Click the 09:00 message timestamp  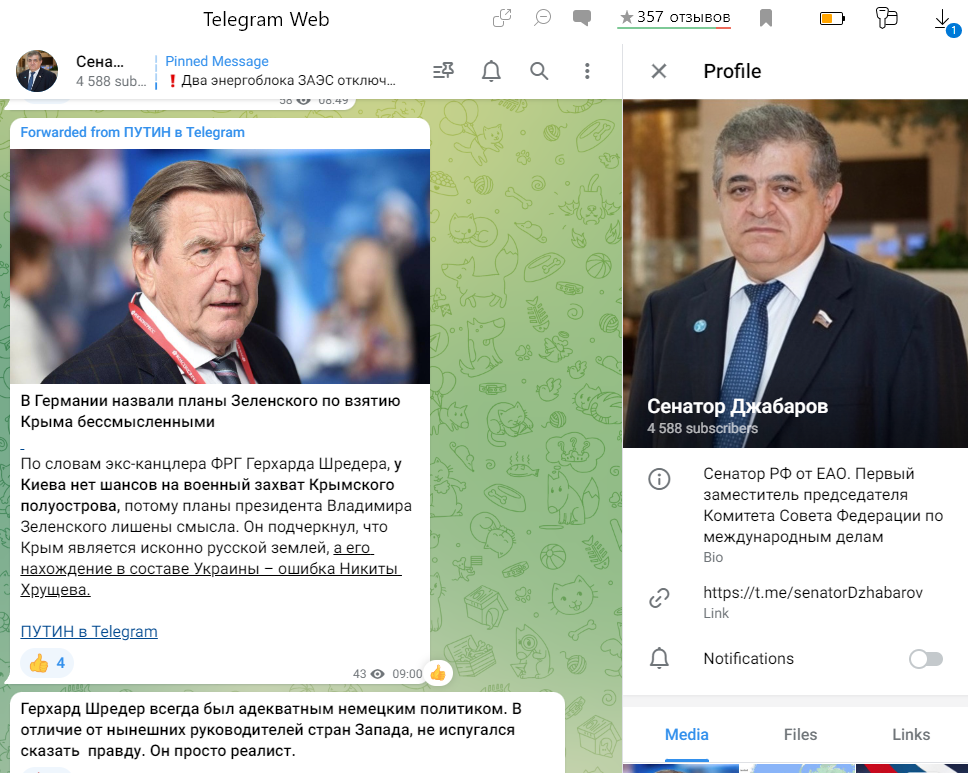click(407, 674)
